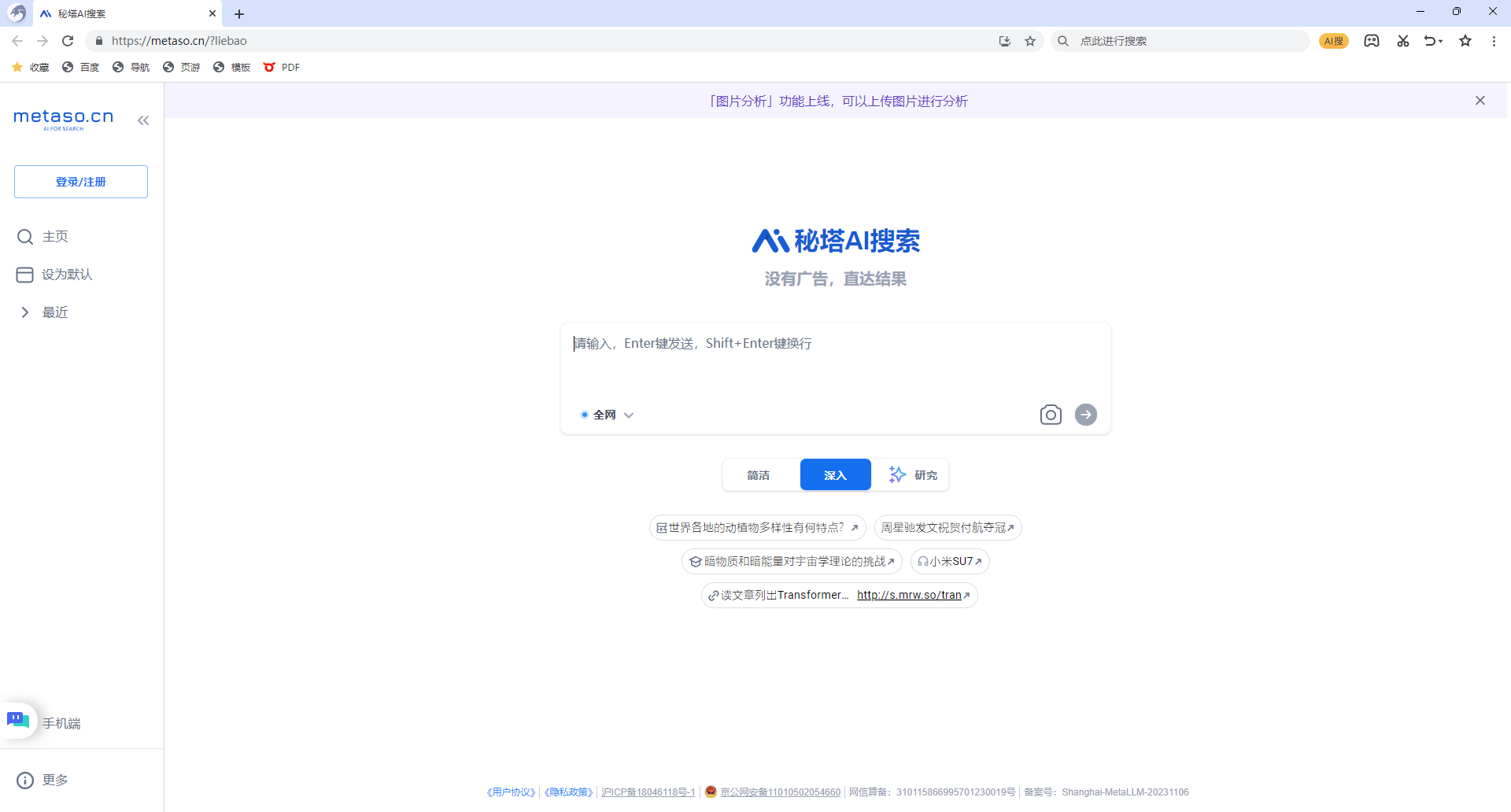Click the blue send arrow icon

tap(1086, 415)
